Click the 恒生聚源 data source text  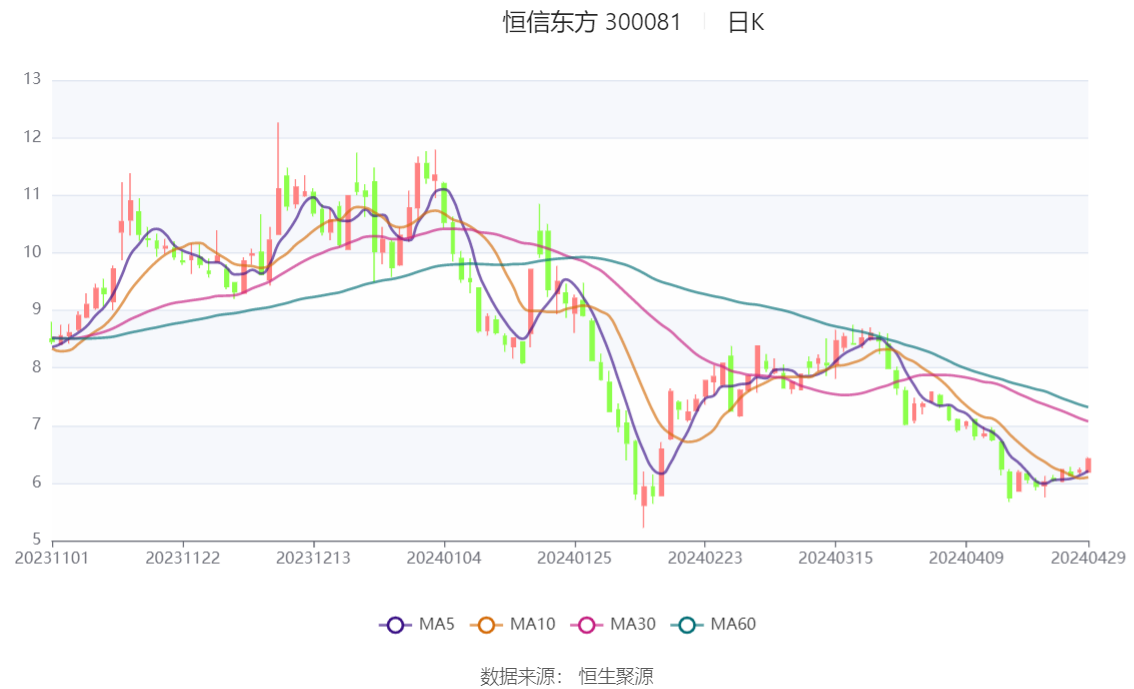pyautogui.click(x=616, y=677)
